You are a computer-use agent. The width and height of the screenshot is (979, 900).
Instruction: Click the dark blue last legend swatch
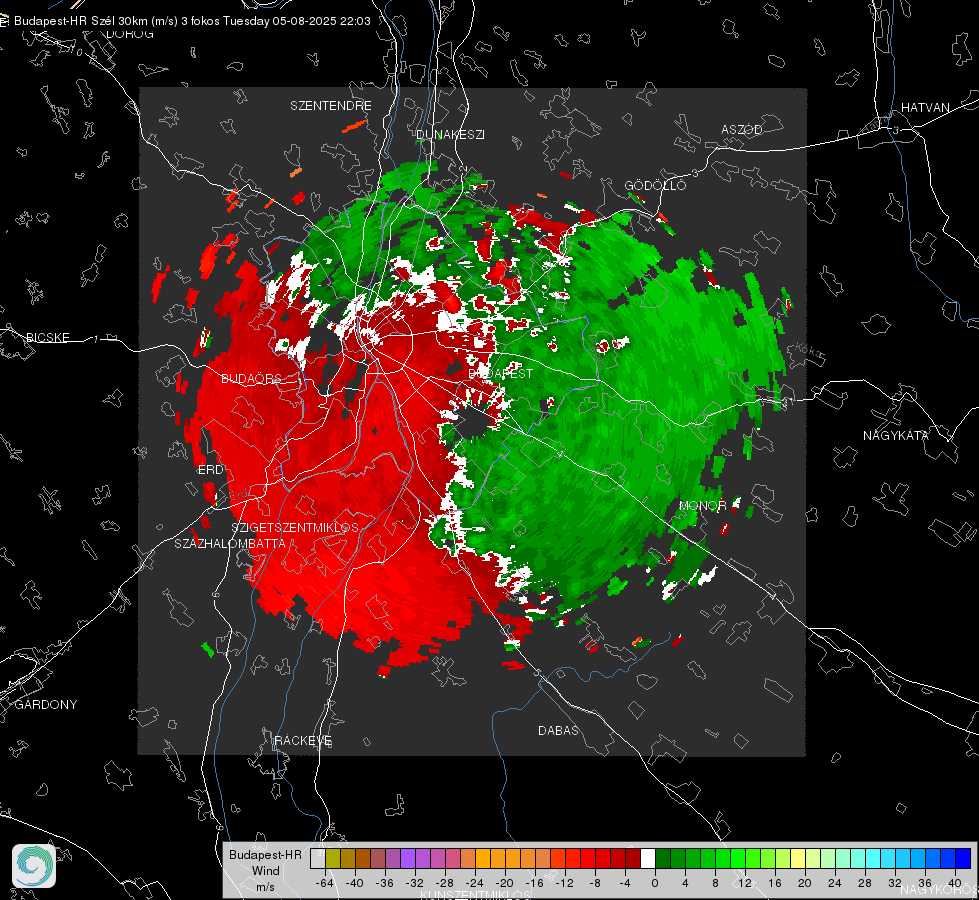[963, 858]
